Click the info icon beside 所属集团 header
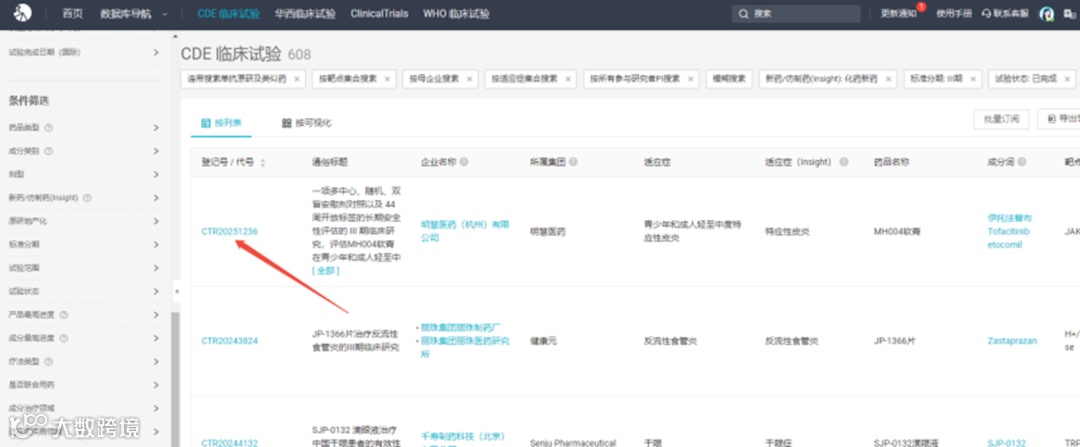This screenshot has width=1080, height=447. 573,163
